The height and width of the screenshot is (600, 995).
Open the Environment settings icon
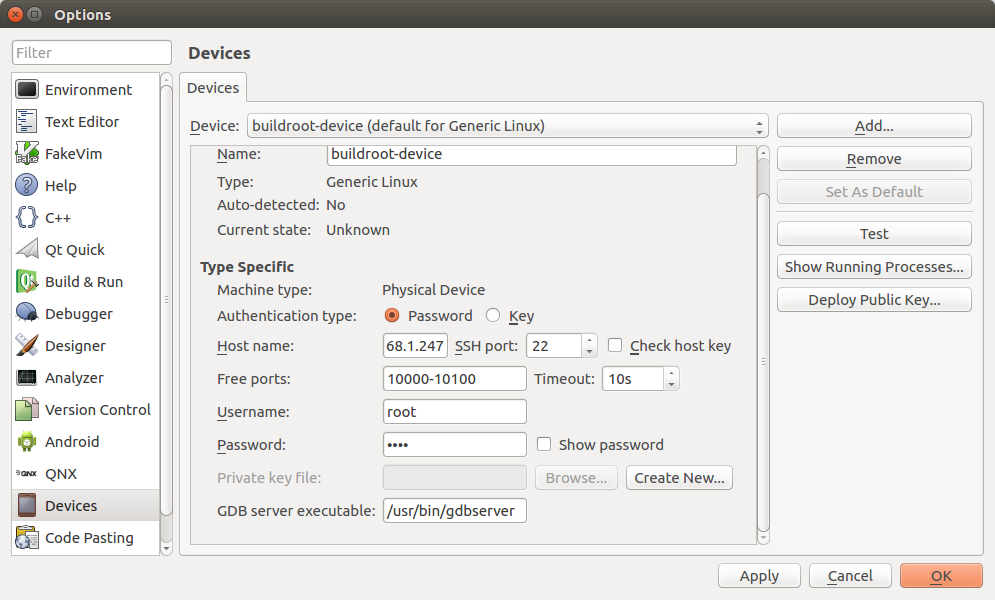click(27, 89)
